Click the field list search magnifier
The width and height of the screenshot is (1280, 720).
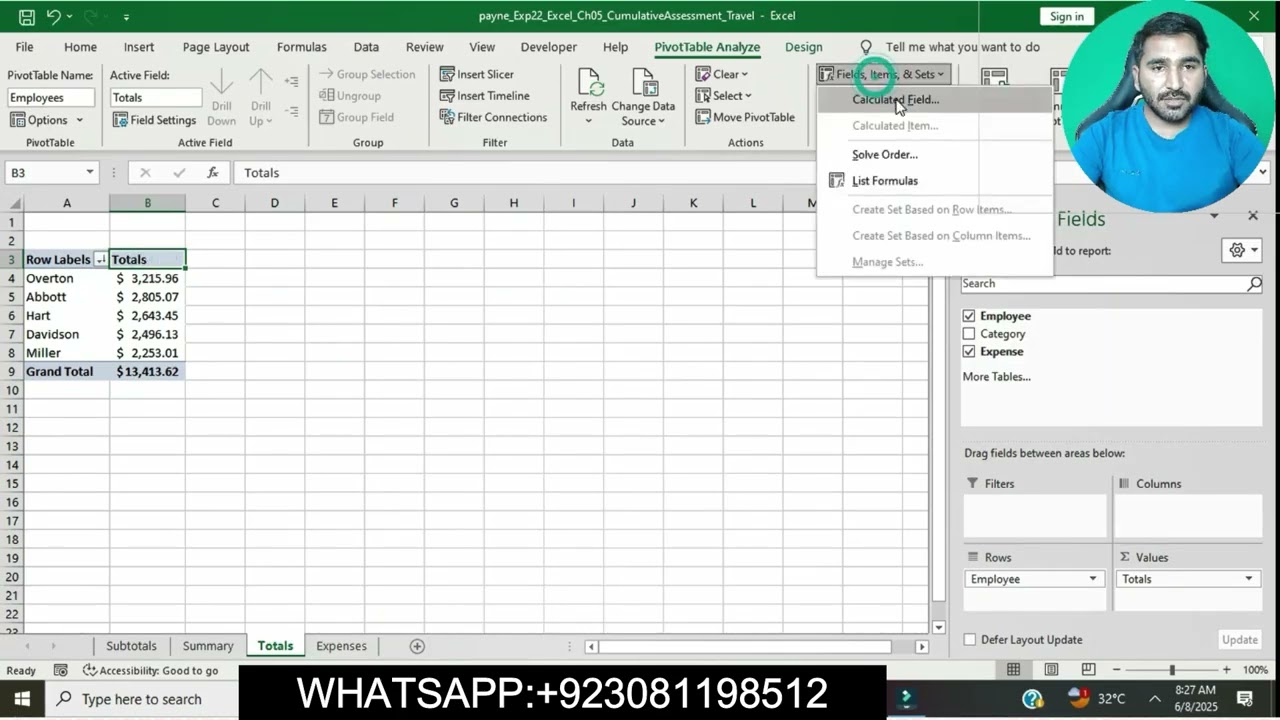click(1254, 284)
